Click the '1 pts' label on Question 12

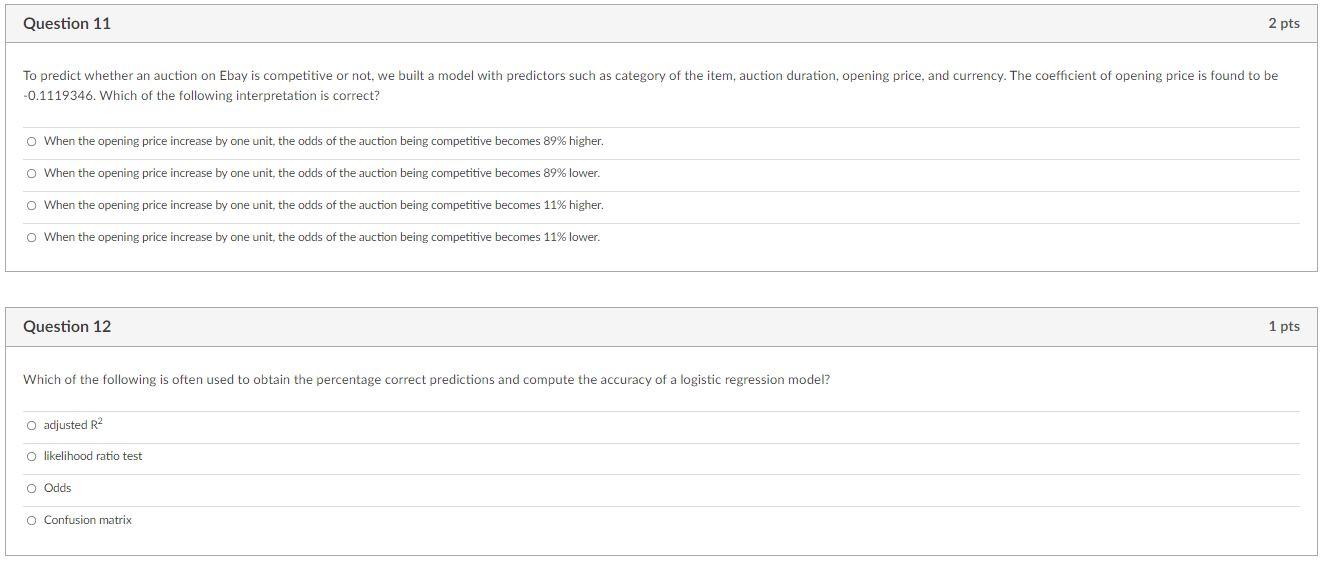pyautogui.click(x=1283, y=326)
